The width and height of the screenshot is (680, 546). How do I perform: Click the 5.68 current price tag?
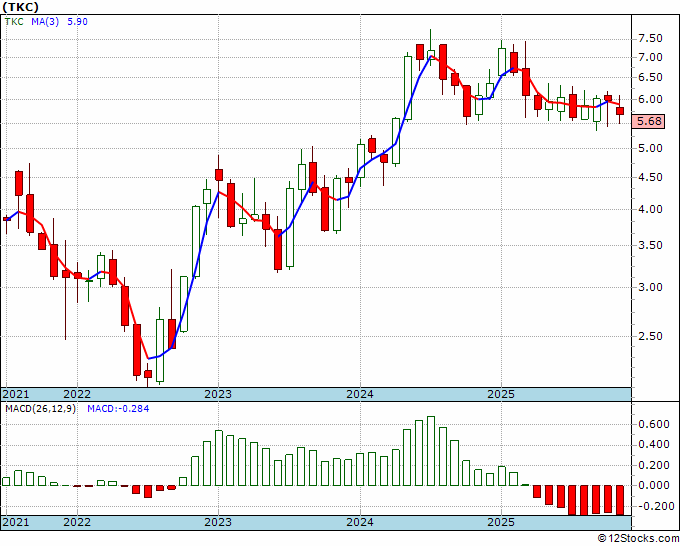coord(649,121)
